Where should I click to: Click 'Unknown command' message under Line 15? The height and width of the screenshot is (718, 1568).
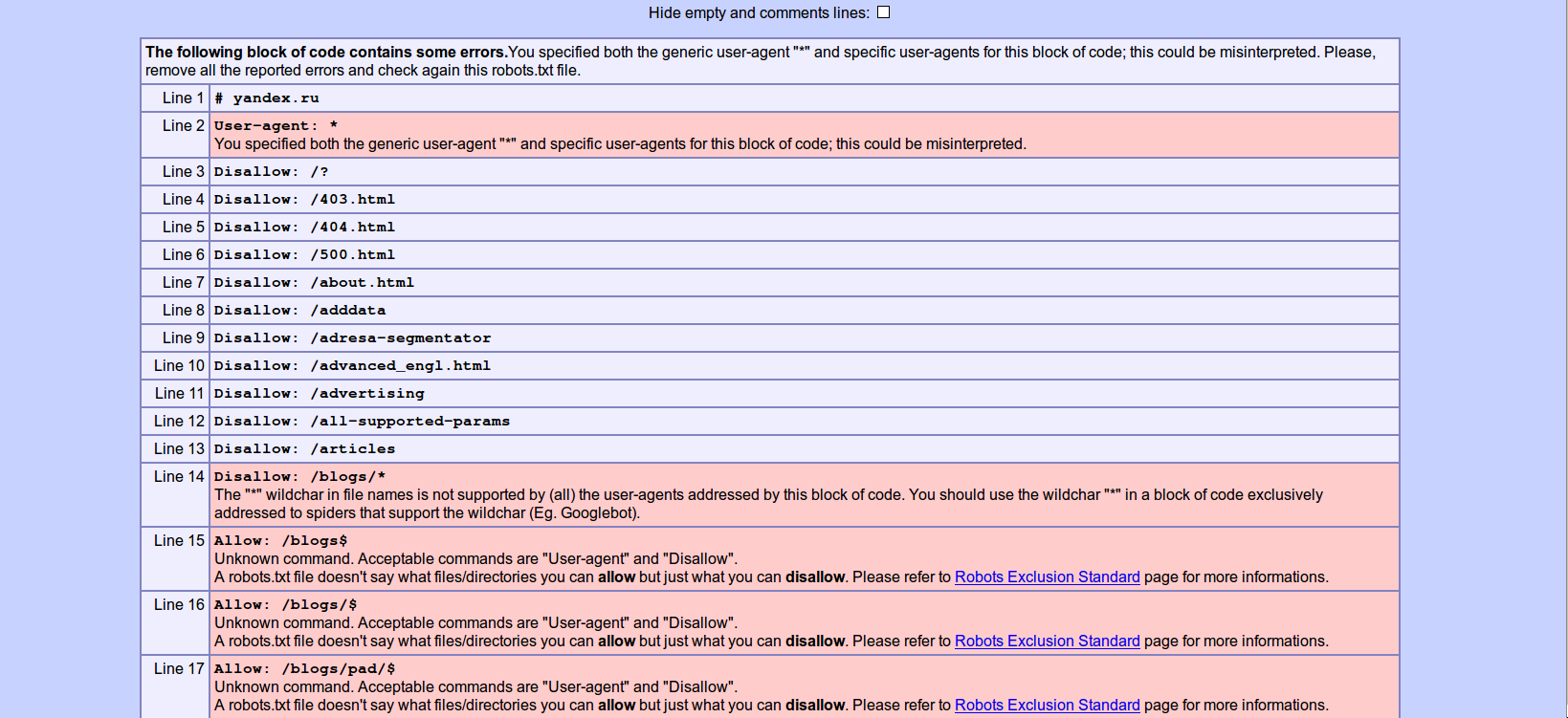pyautogui.click(x=475, y=559)
